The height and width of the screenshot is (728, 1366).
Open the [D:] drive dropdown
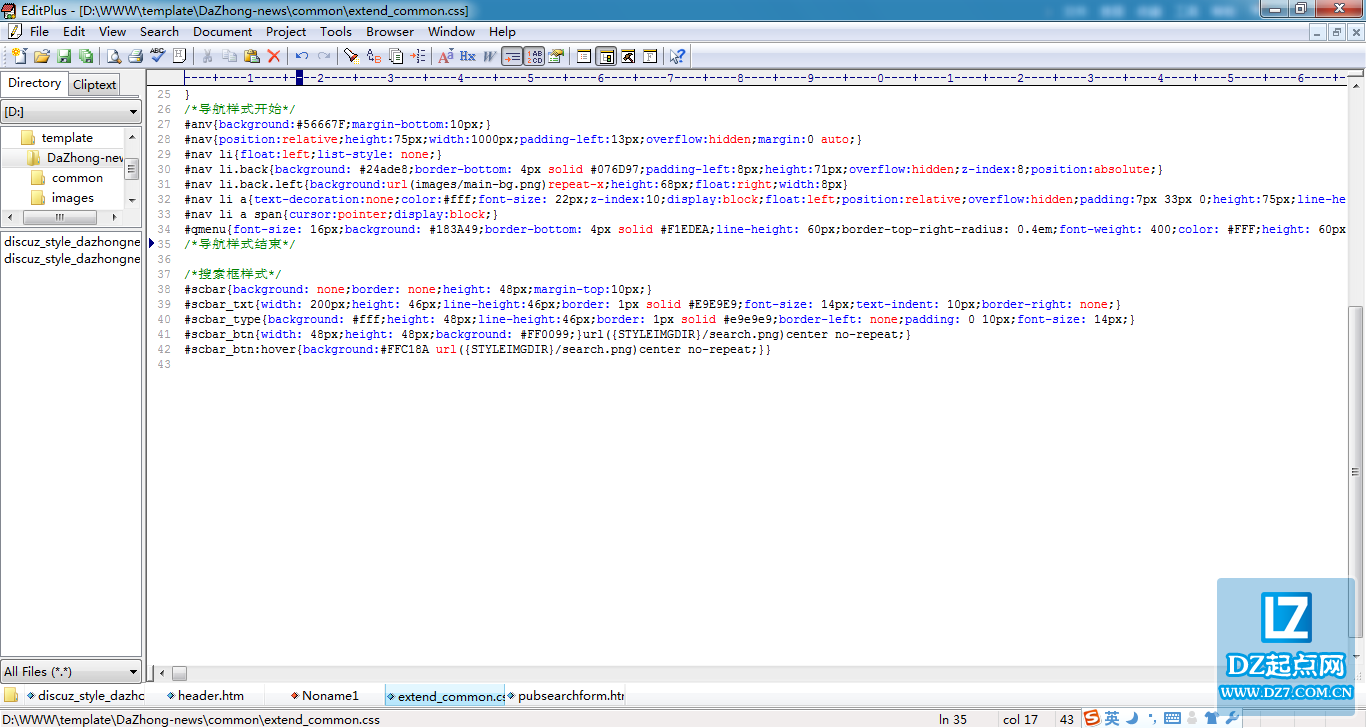71,112
